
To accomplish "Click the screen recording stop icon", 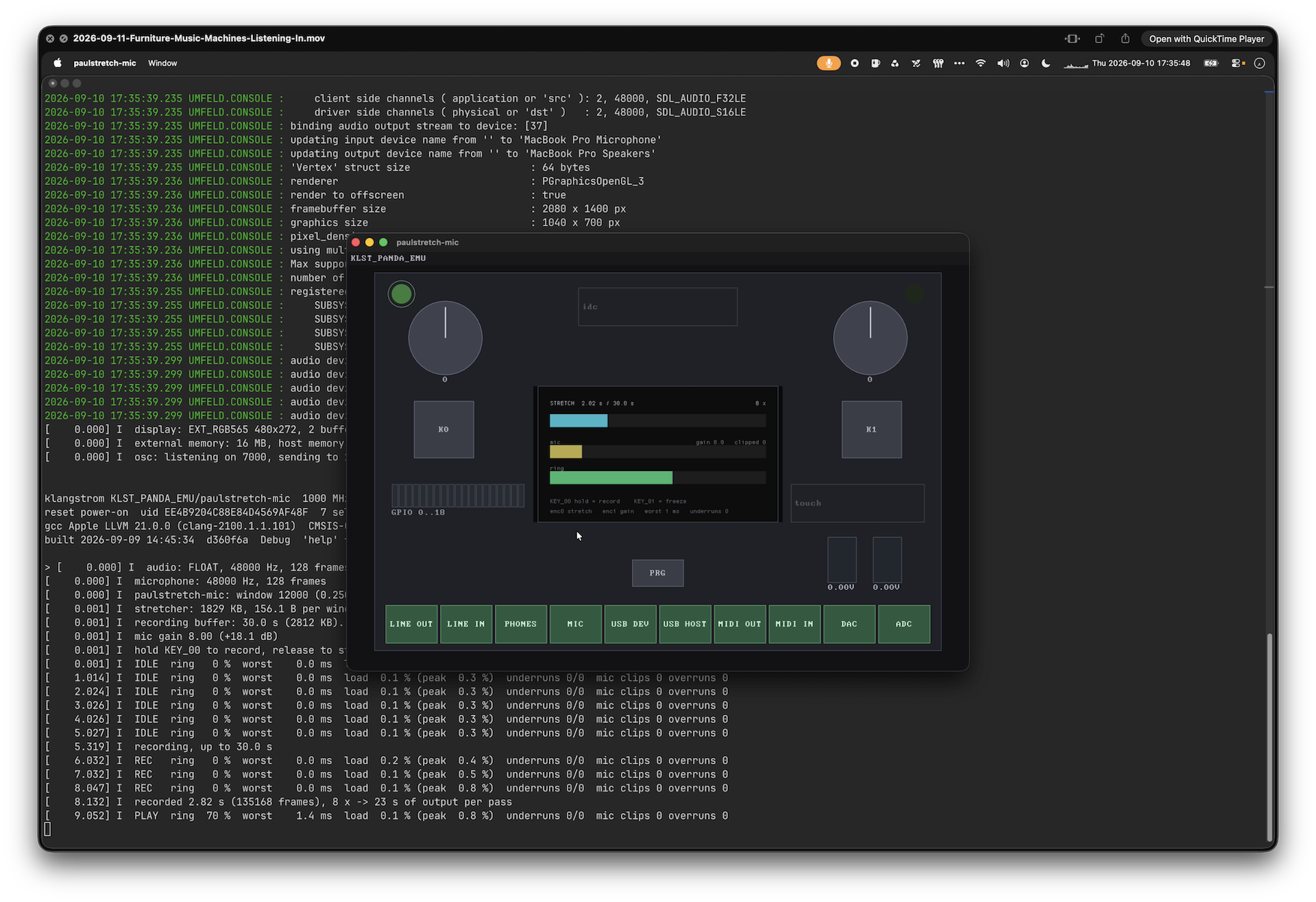I will pyautogui.click(x=855, y=63).
